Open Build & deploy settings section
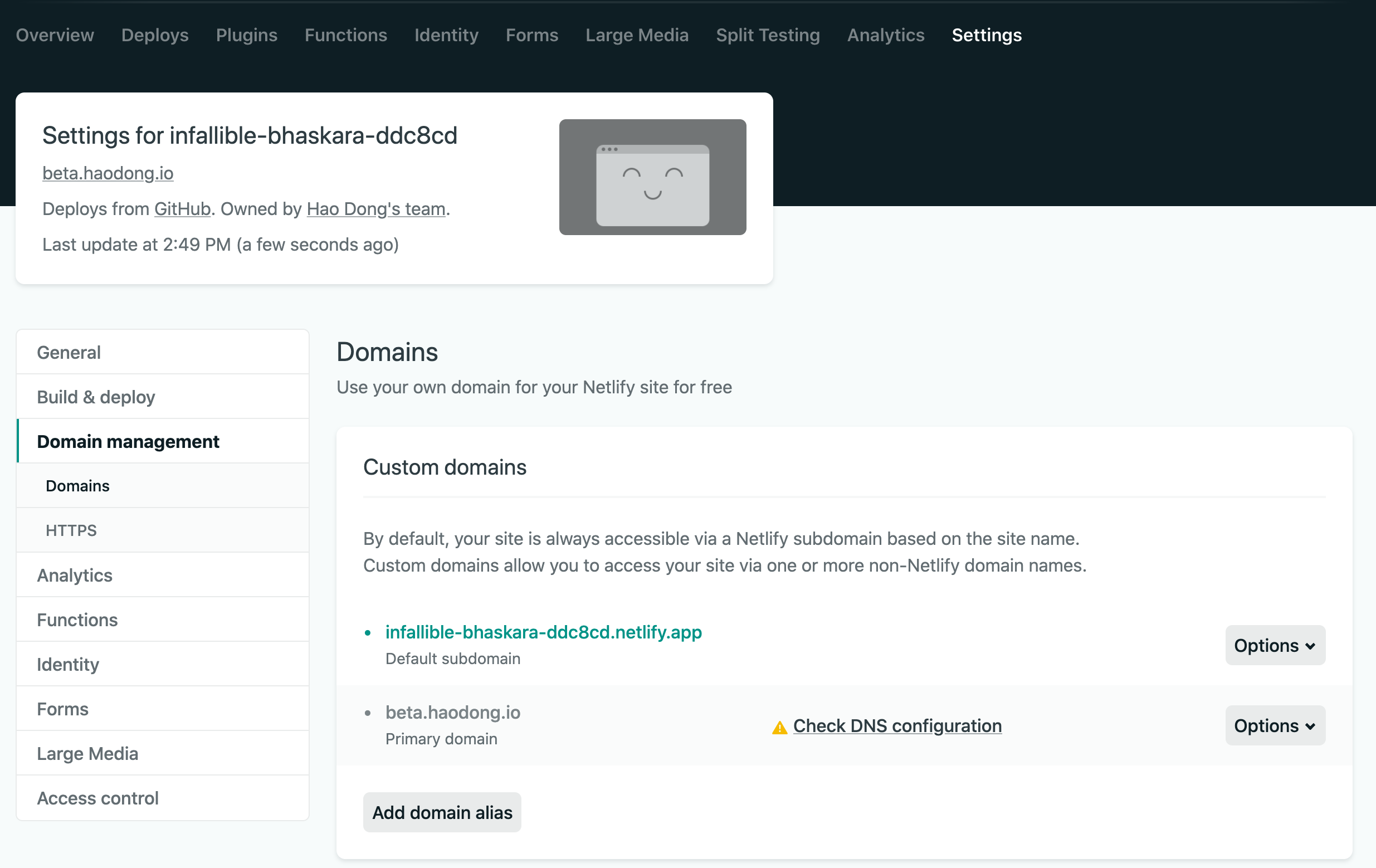Screen dimensions: 1376x868 (x=96, y=397)
